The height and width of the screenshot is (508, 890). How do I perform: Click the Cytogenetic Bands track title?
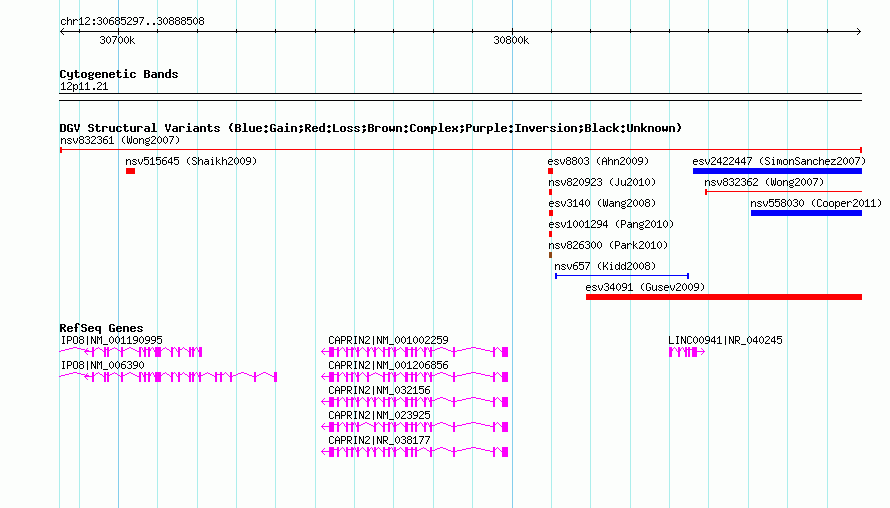[x=119, y=74]
